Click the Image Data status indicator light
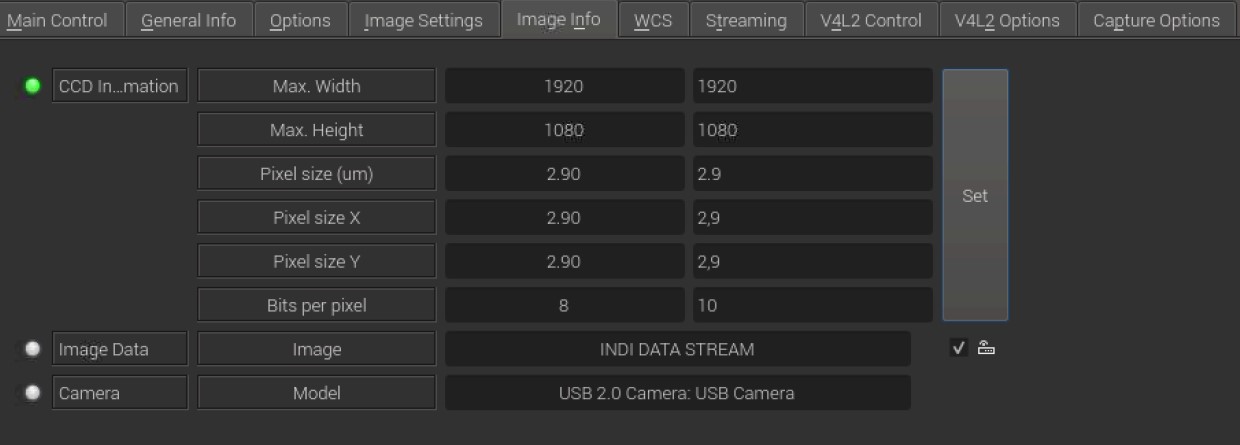This screenshot has height=445, width=1240. pyautogui.click(x=33, y=349)
